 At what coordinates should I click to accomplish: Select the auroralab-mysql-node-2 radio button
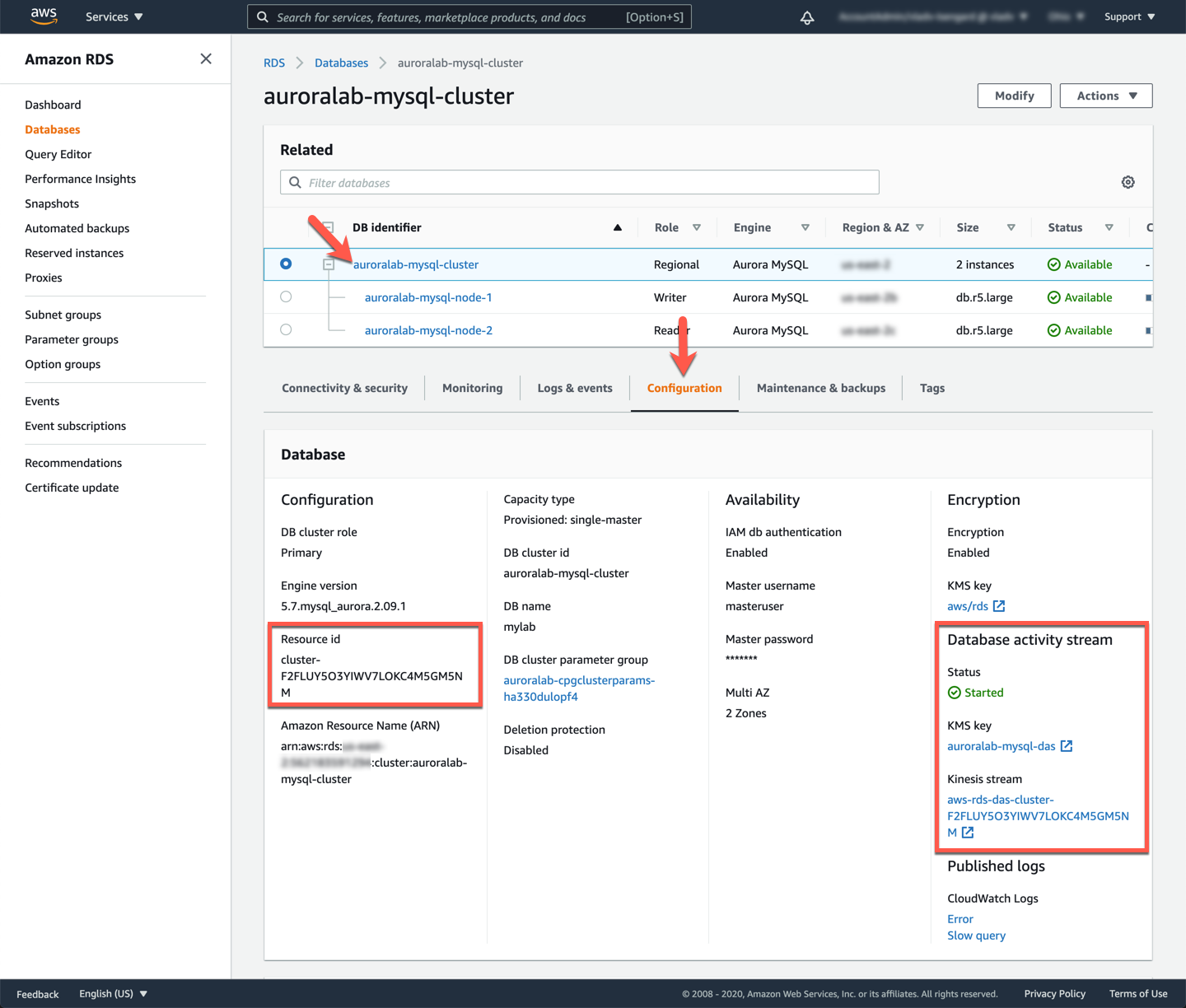click(286, 329)
